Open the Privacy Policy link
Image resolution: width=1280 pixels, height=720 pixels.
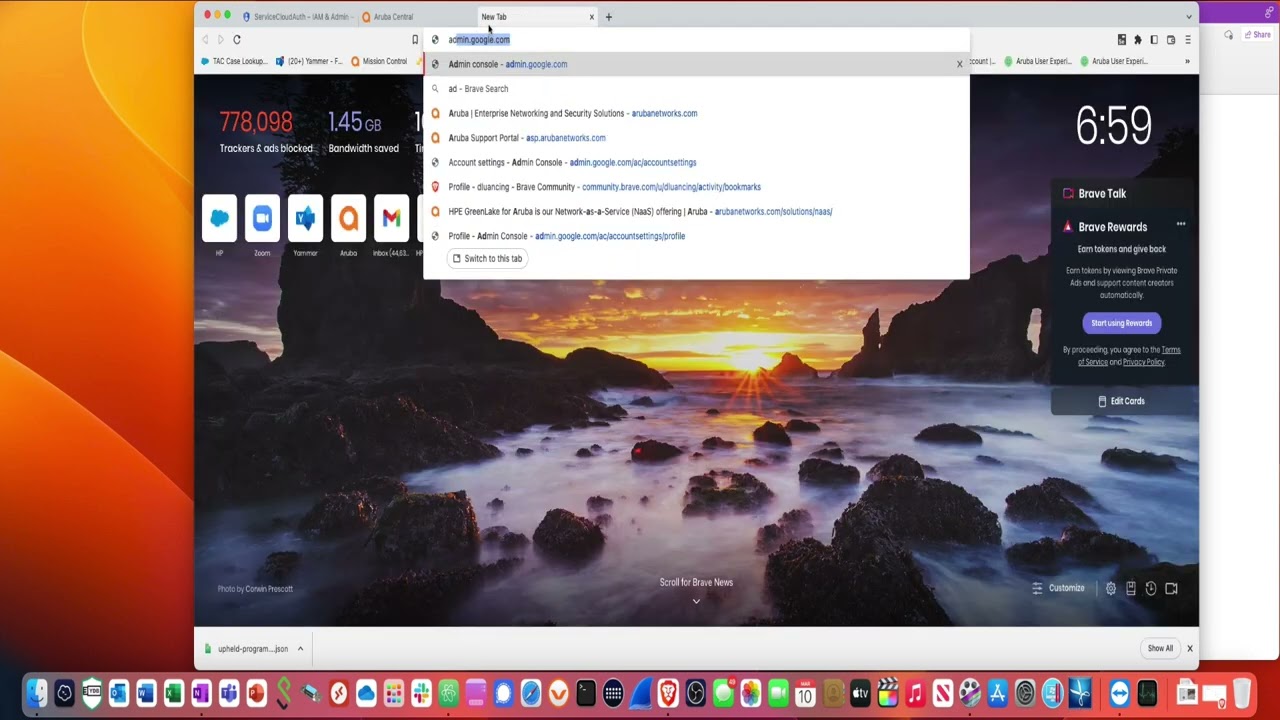coord(1143,362)
